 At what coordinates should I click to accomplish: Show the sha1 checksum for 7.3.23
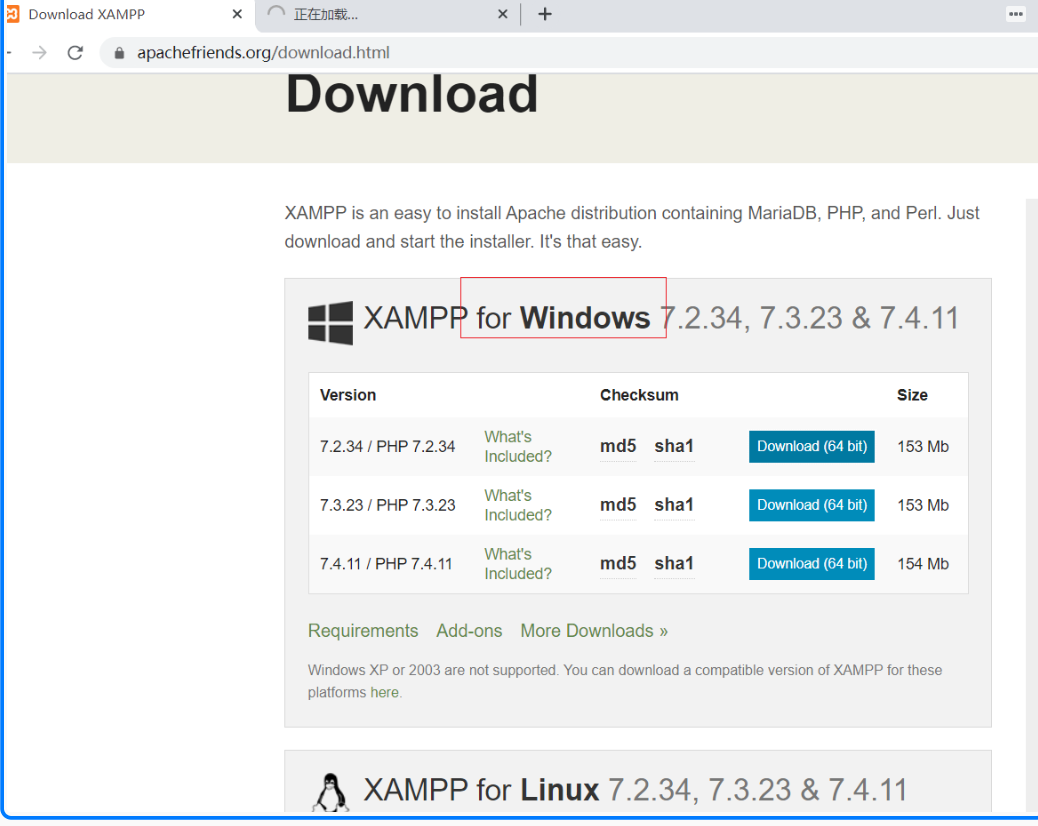(674, 505)
